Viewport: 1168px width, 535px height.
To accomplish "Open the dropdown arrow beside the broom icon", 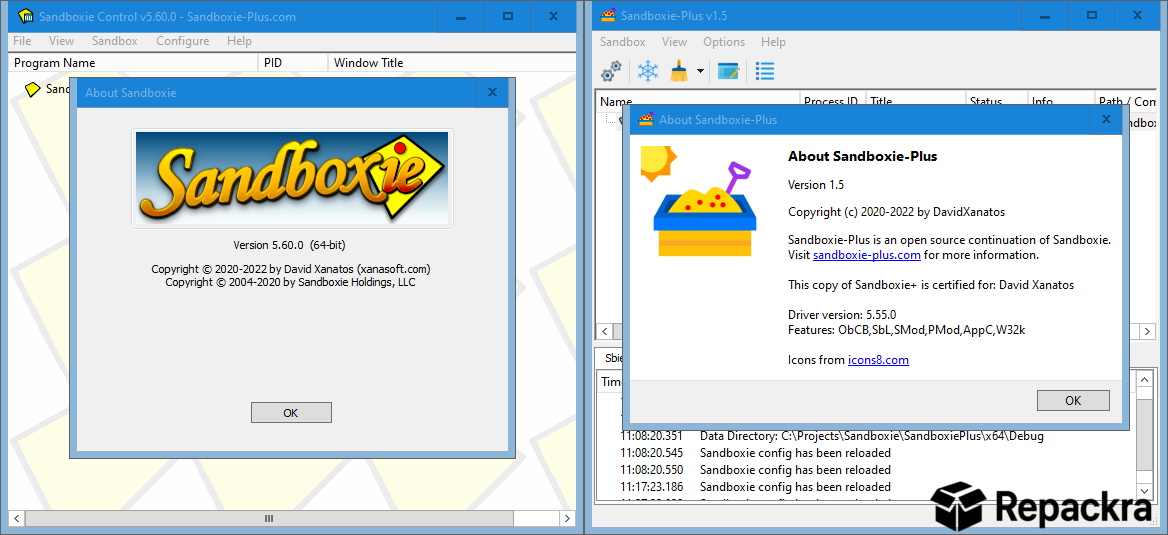I will point(699,72).
